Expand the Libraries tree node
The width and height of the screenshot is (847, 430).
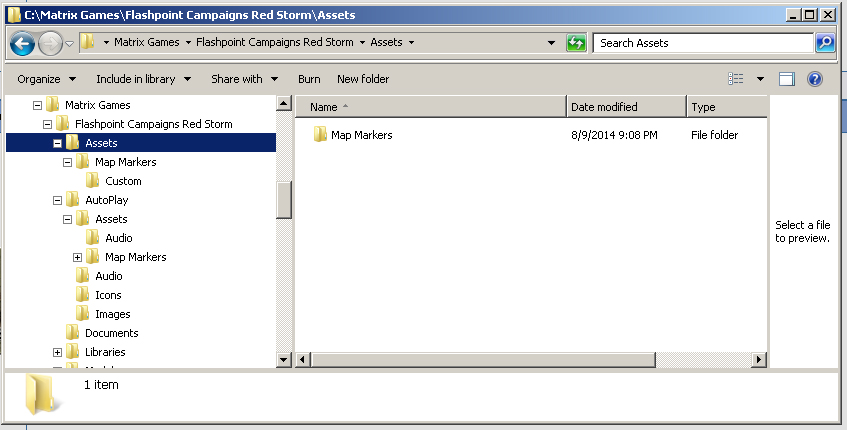tap(57, 352)
